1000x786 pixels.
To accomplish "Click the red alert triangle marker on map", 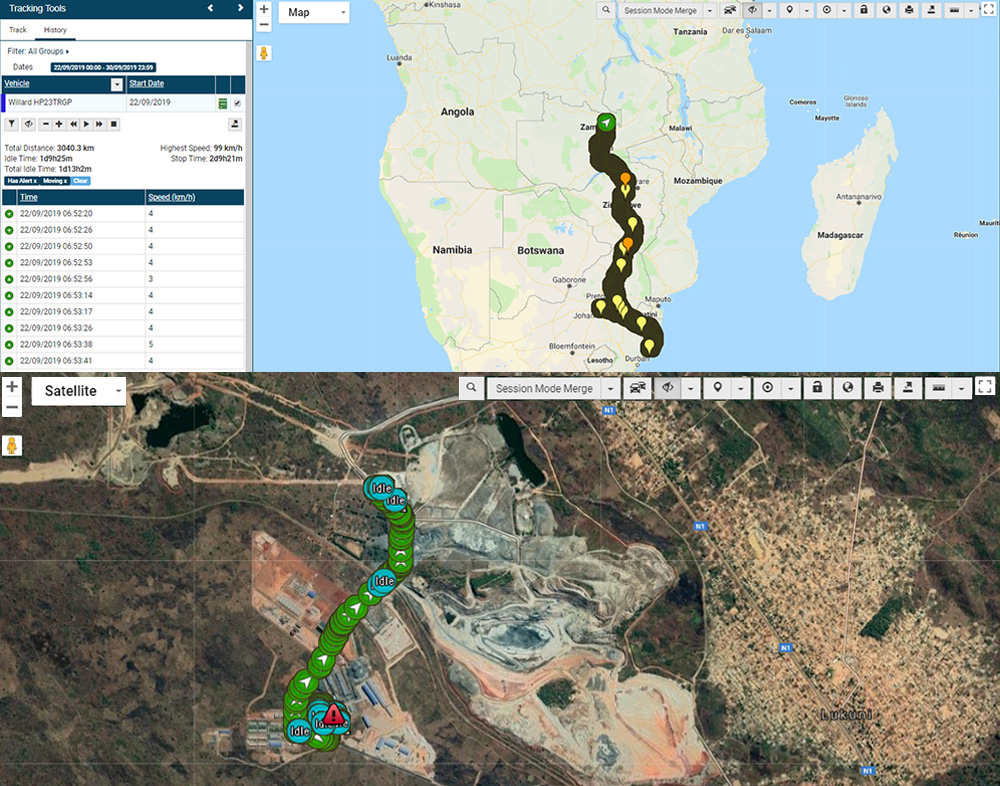I will point(335,714).
